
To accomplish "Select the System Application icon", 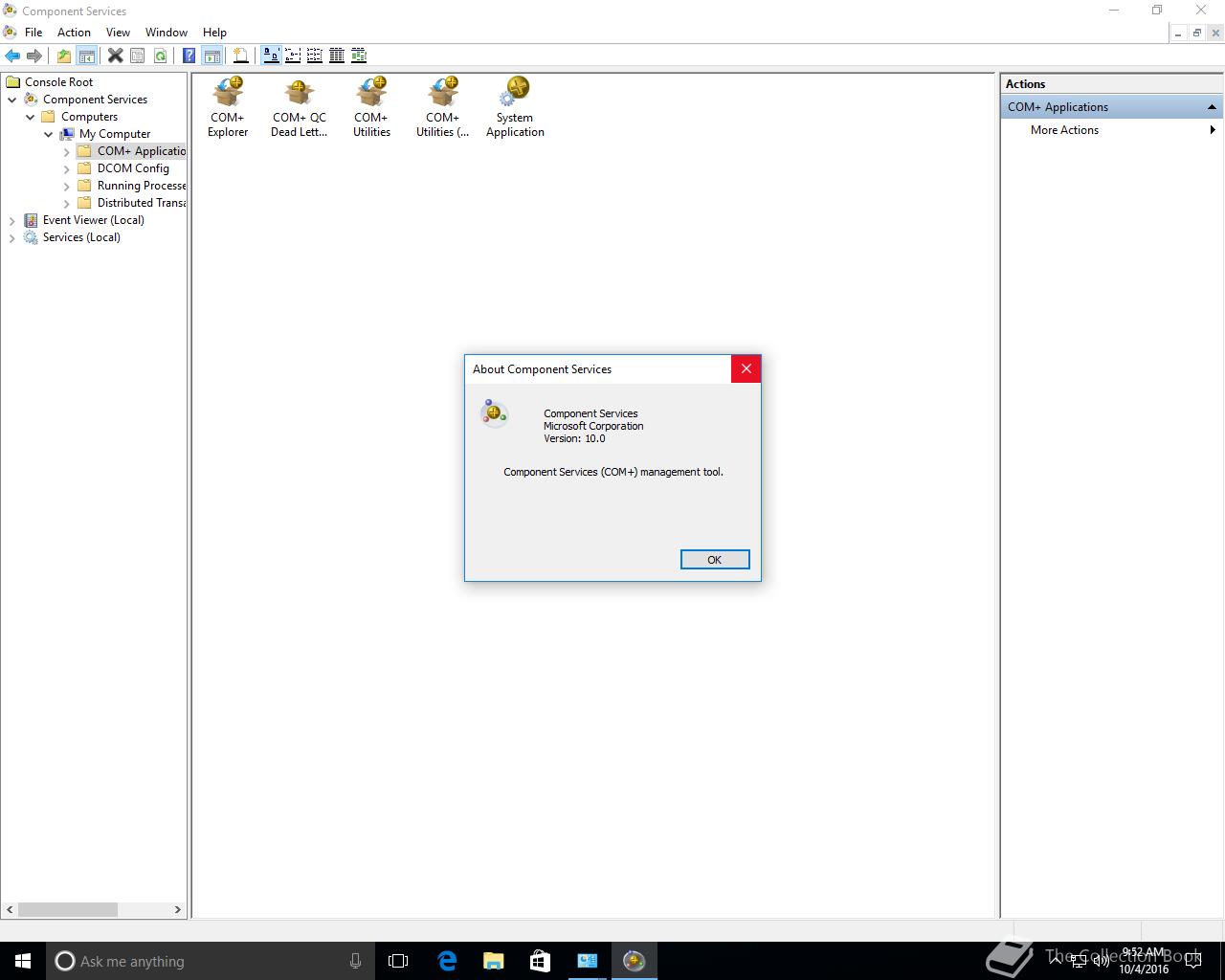I will (515, 107).
